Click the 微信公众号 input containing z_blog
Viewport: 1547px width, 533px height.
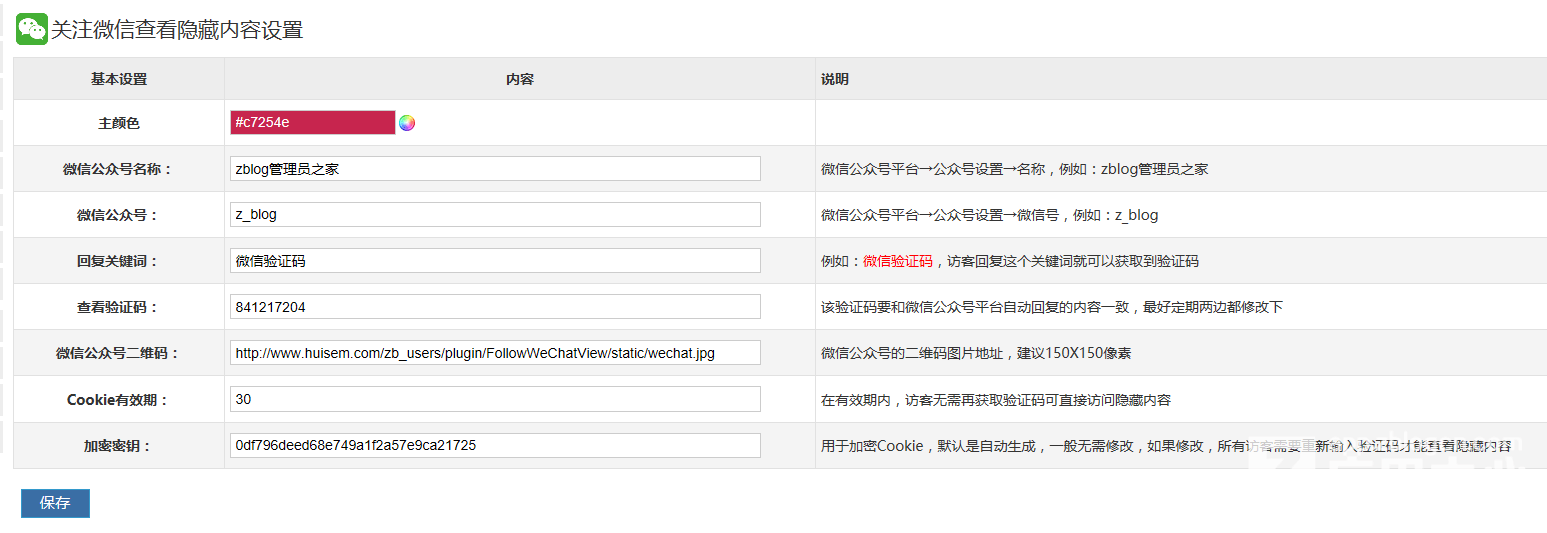pos(495,215)
